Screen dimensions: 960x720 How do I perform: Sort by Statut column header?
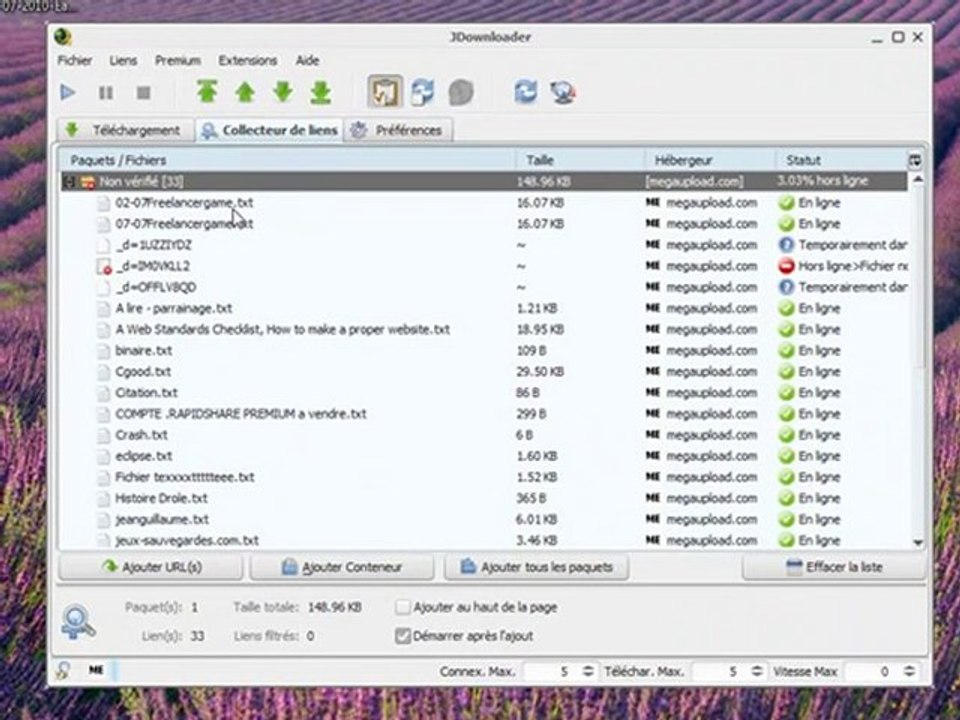(x=841, y=160)
